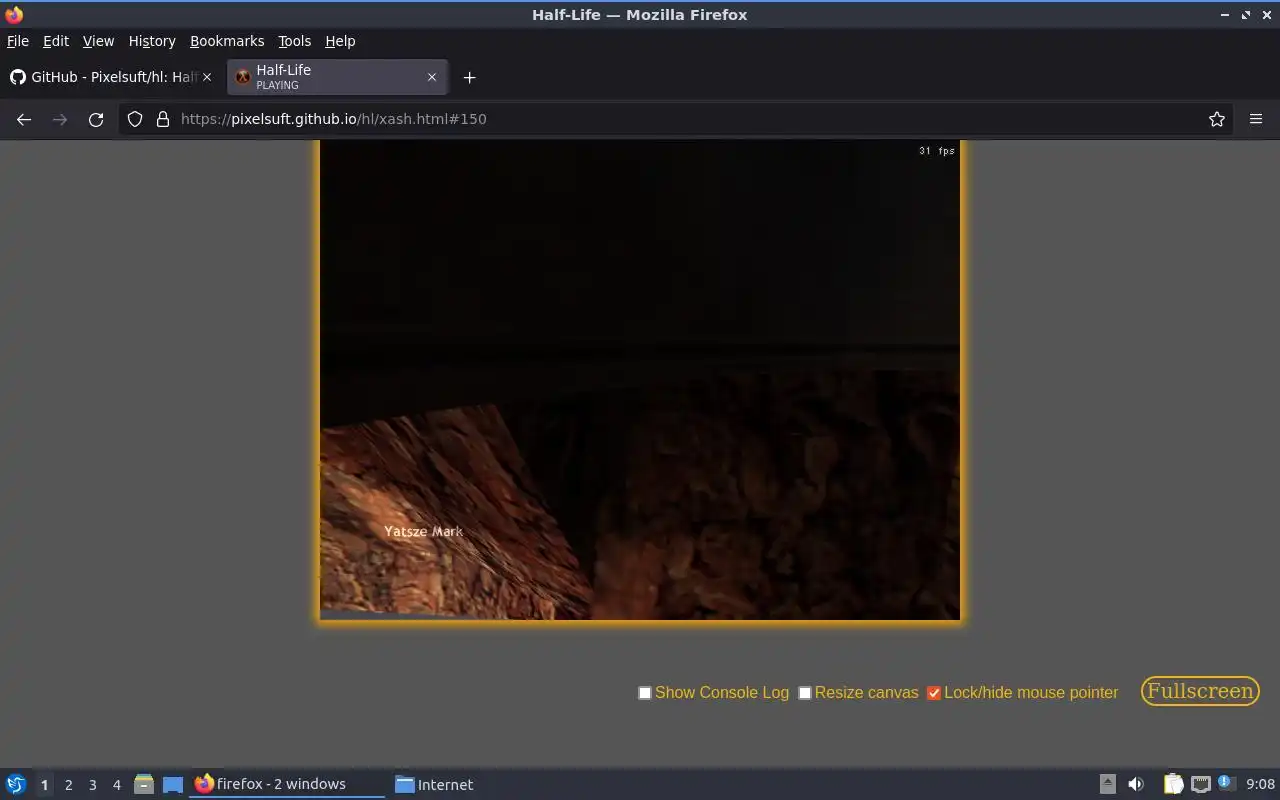Click the Fullscreen button
The height and width of the screenshot is (800, 1280).
pyautogui.click(x=1200, y=691)
